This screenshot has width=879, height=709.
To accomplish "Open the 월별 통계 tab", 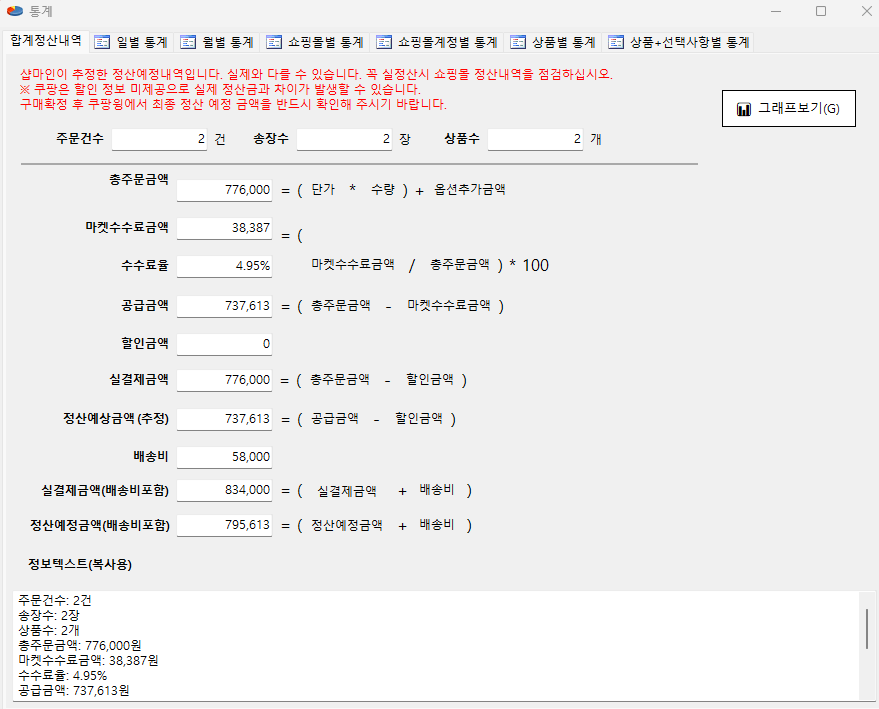I will pos(216,42).
